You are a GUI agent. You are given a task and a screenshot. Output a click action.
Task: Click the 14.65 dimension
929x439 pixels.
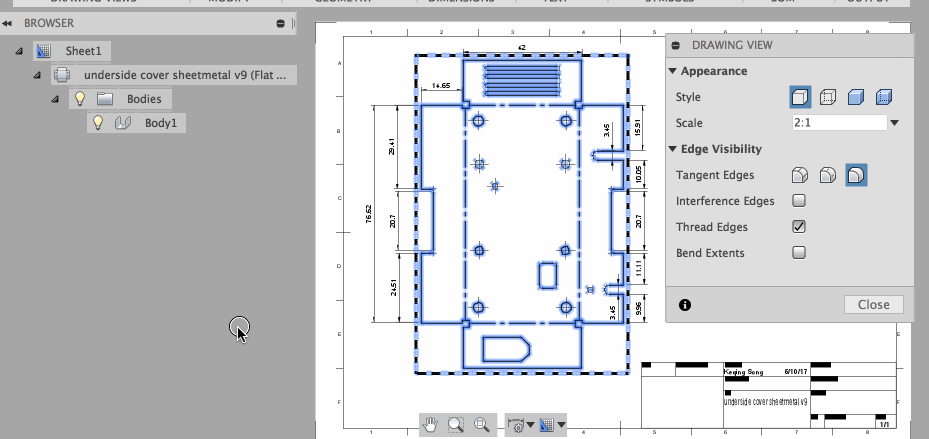(441, 85)
